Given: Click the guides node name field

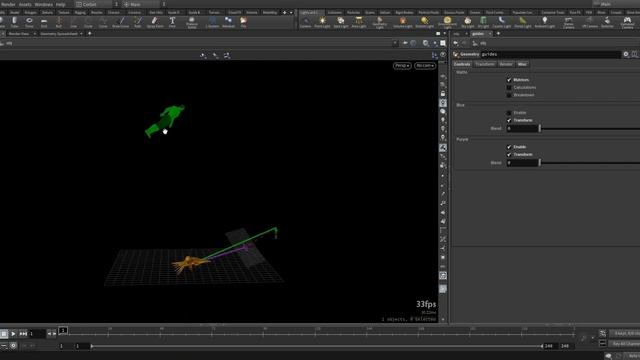Looking at the screenshot, I should 550,54.
